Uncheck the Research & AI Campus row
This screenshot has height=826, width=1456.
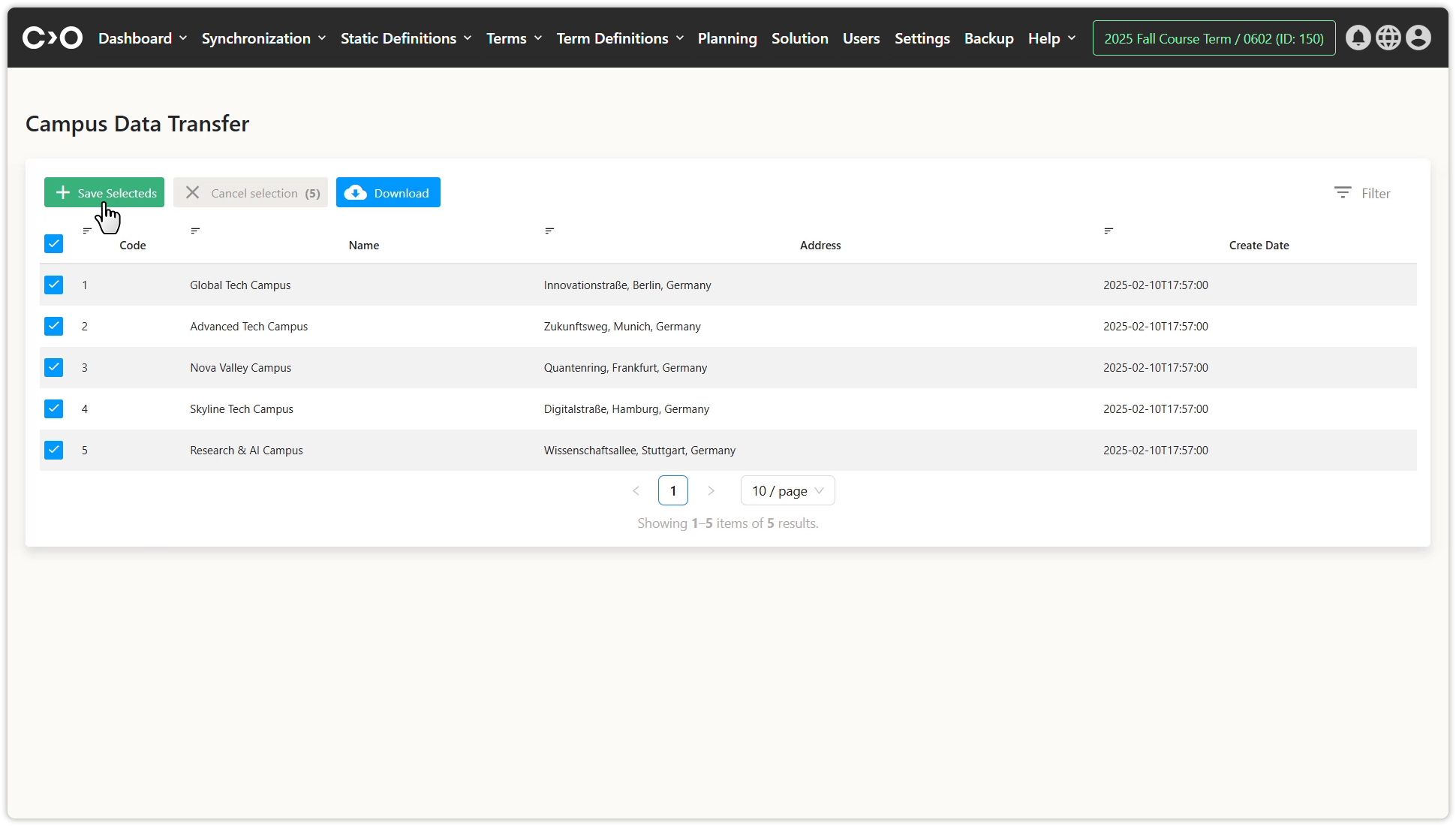pos(54,450)
